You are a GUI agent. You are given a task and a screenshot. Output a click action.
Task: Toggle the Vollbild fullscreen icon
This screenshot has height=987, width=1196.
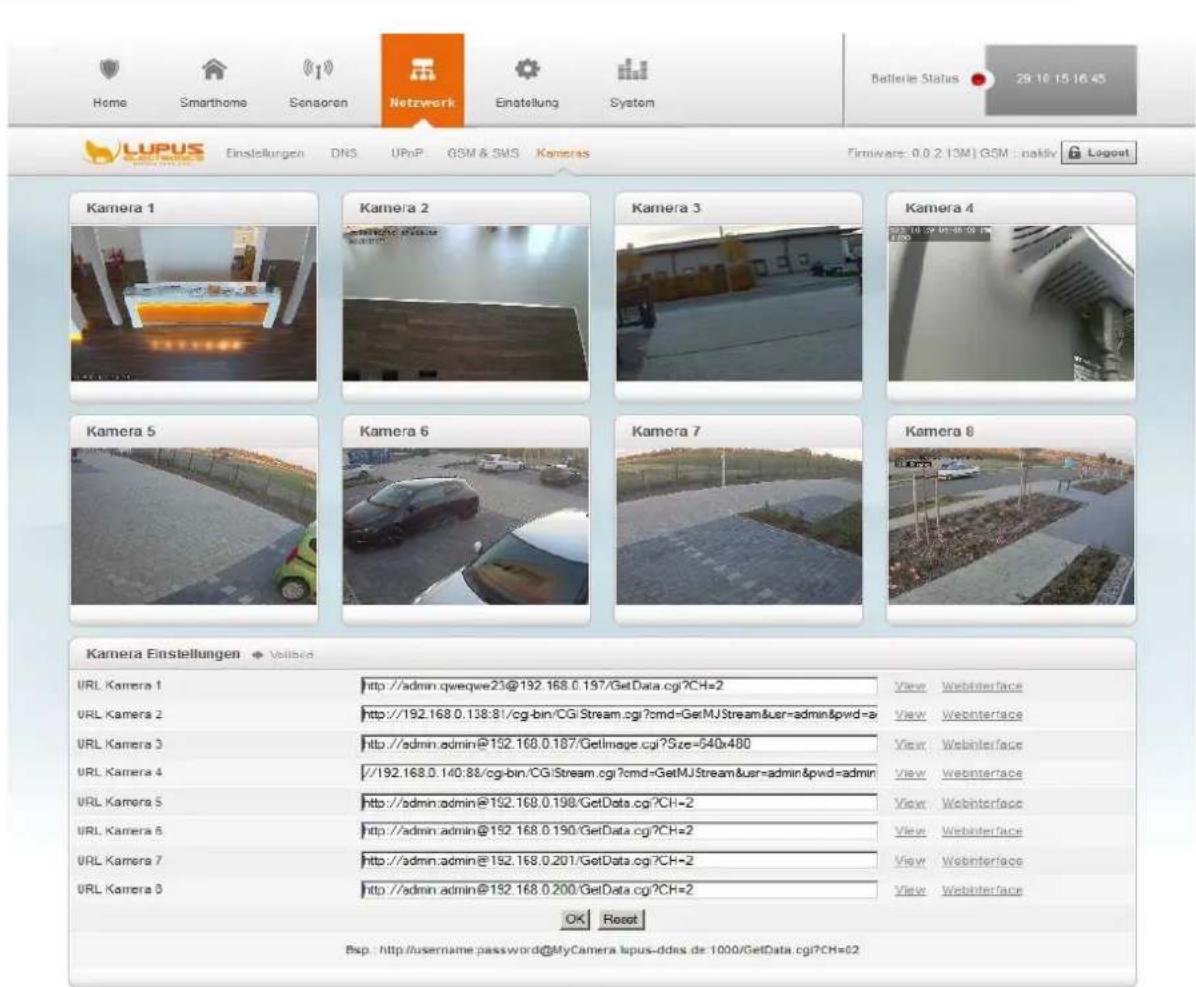click(x=258, y=655)
